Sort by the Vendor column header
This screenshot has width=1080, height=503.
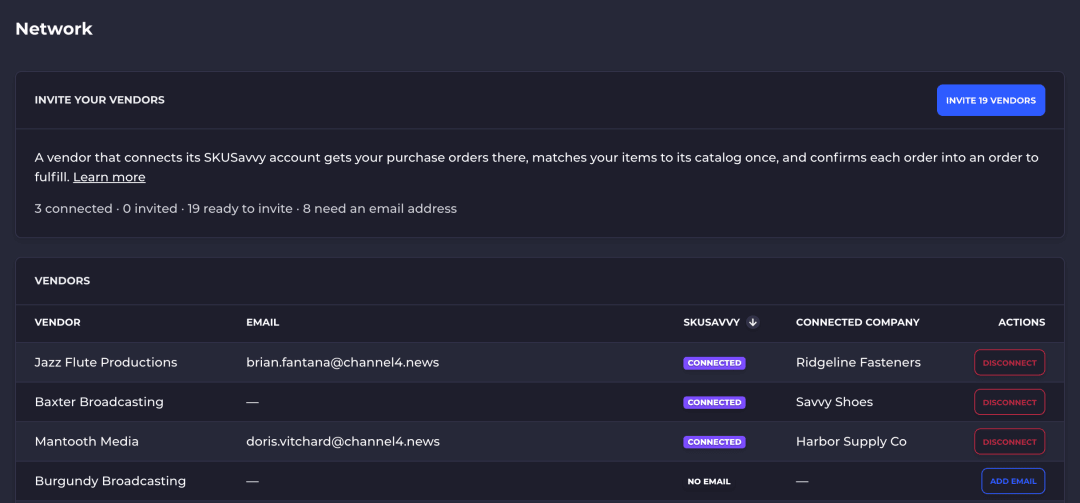coord(57,322)
